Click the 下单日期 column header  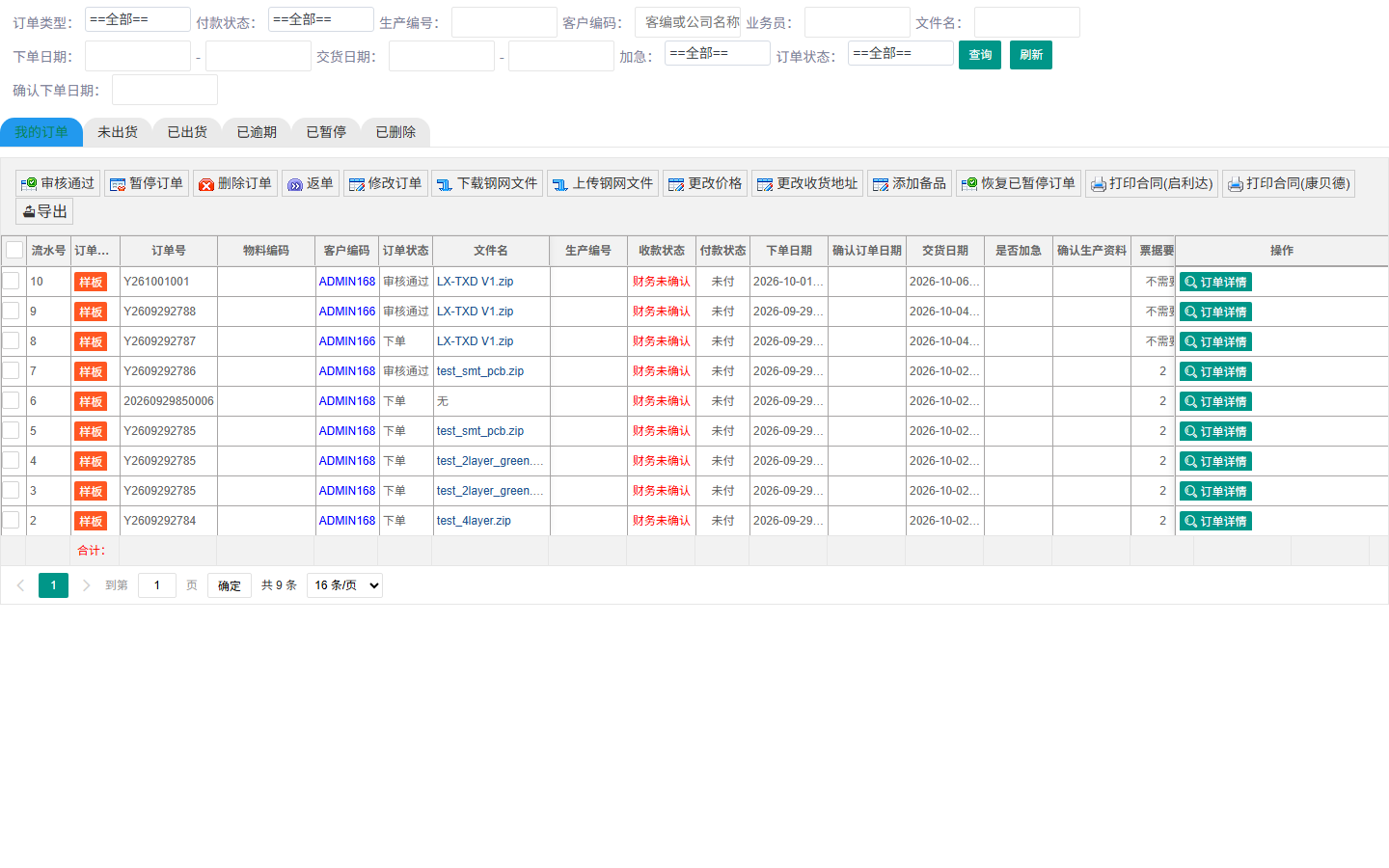789,251
